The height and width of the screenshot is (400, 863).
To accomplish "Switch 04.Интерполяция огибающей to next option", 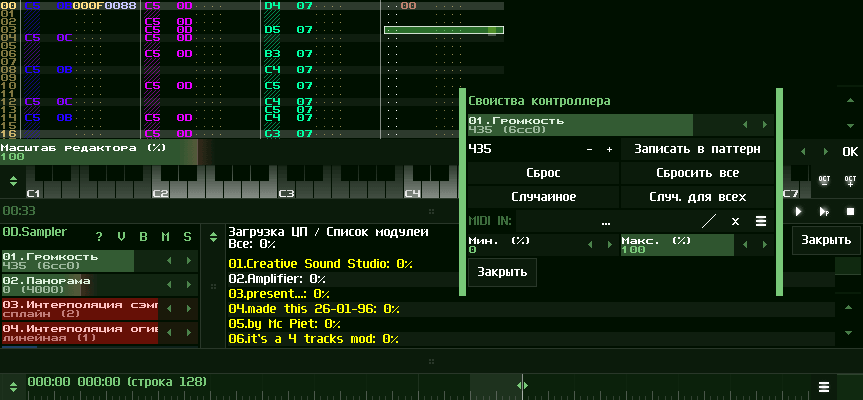I will click(189, 333).
